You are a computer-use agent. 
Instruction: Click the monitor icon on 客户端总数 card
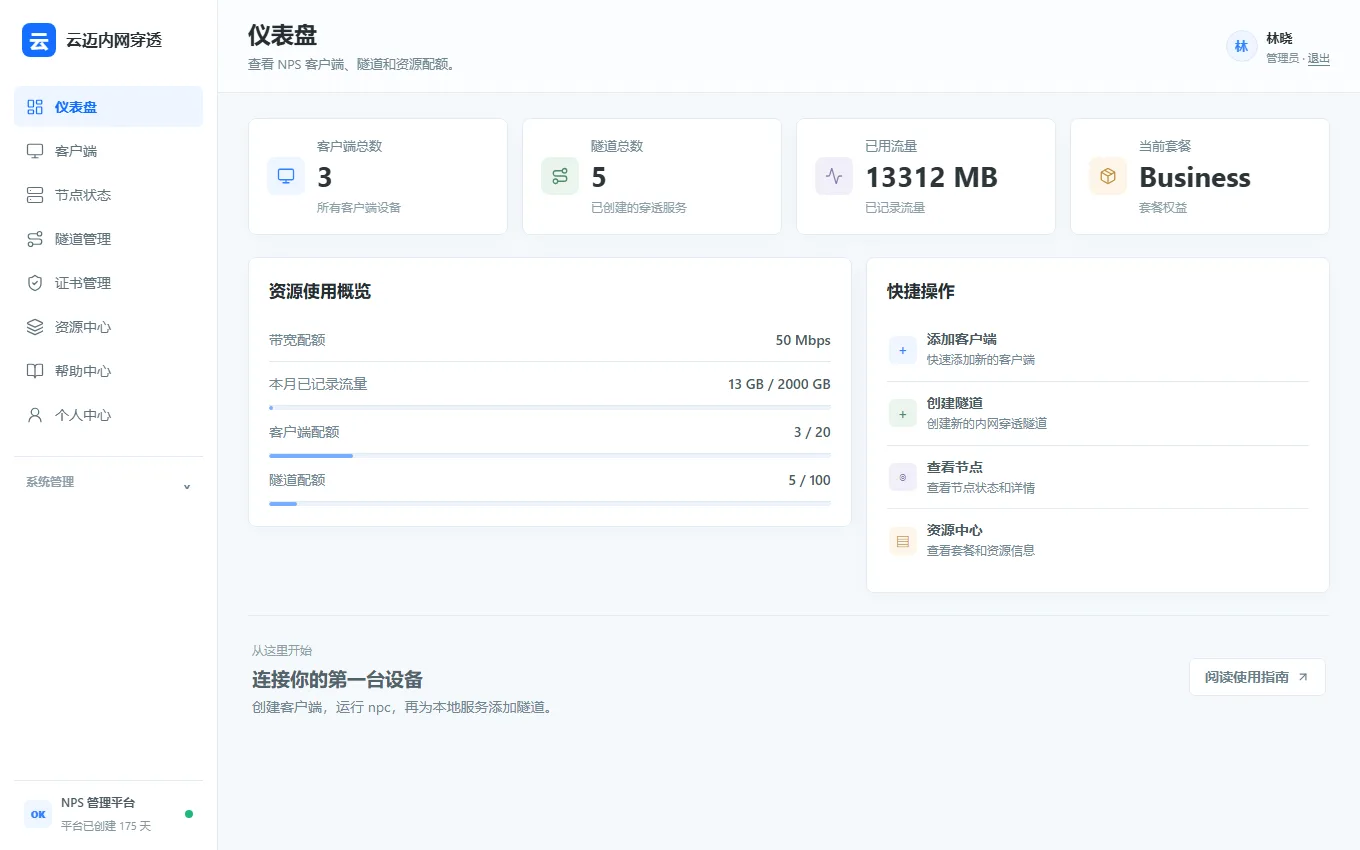click(286, 176)
